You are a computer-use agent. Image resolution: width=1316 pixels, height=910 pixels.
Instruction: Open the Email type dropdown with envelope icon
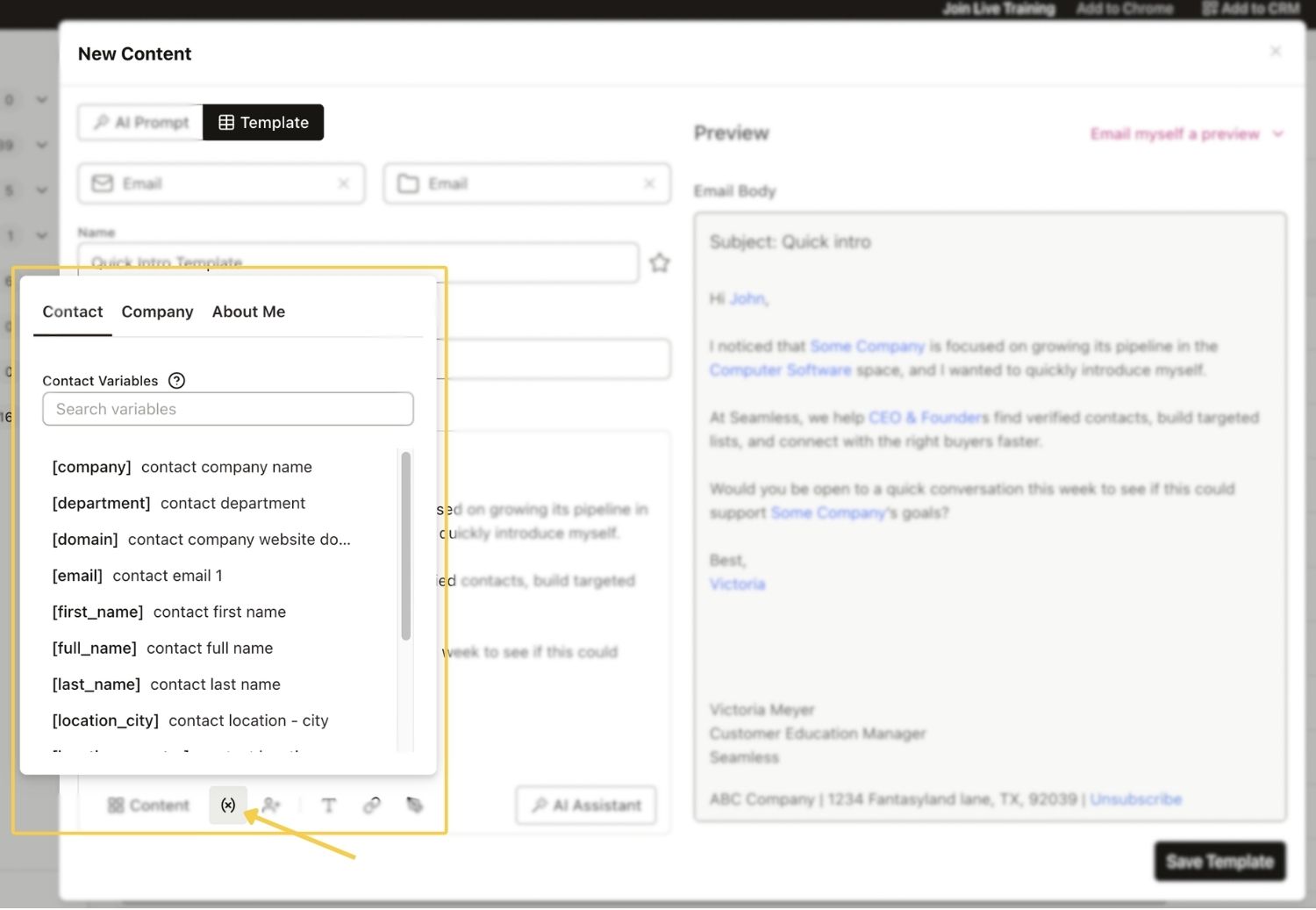coord(221,183)
